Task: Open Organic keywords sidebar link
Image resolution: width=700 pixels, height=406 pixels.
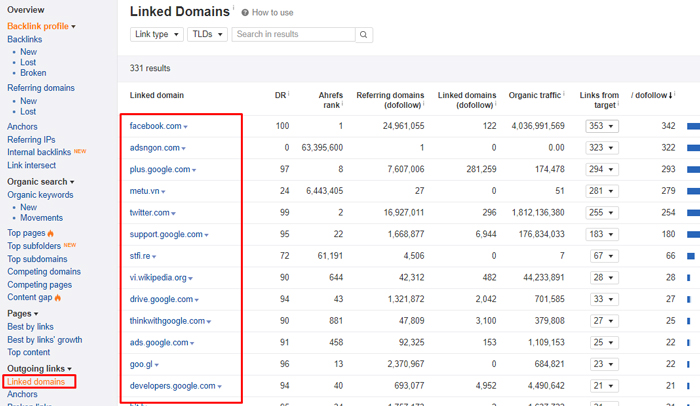Action: click(x=40, y=195)
